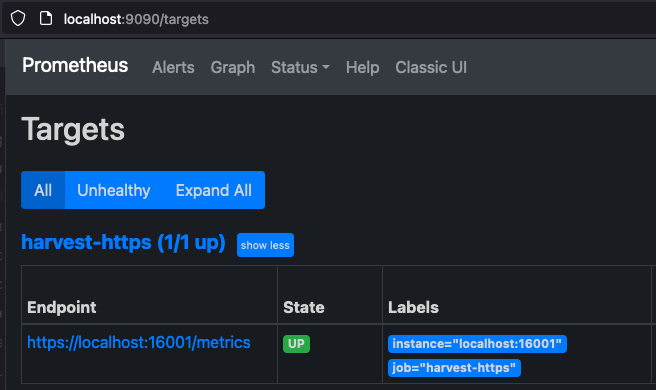Open the Help page
The image size is (656, 390).
pyautogui.click(x=362, y=67)
